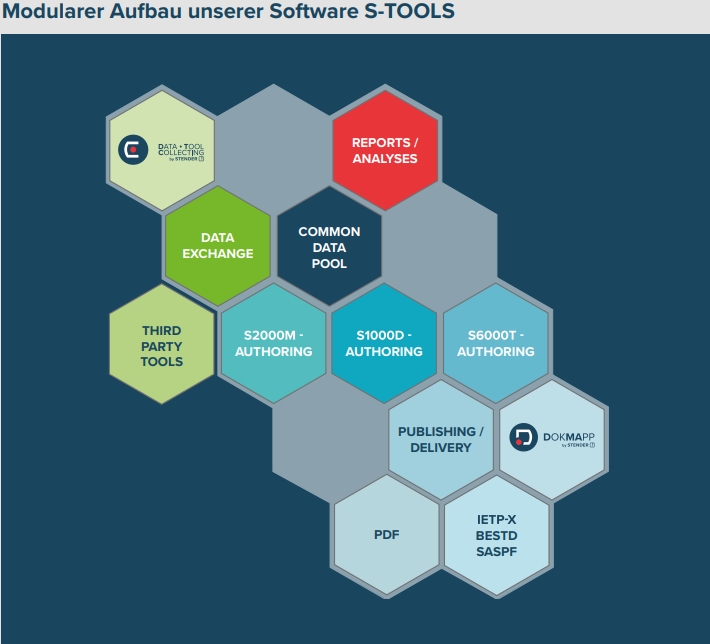Select the S2000M - Authoring module
The width and height of the screenshot is (710, 644).
pyautogui.click(x=273, y=344)
